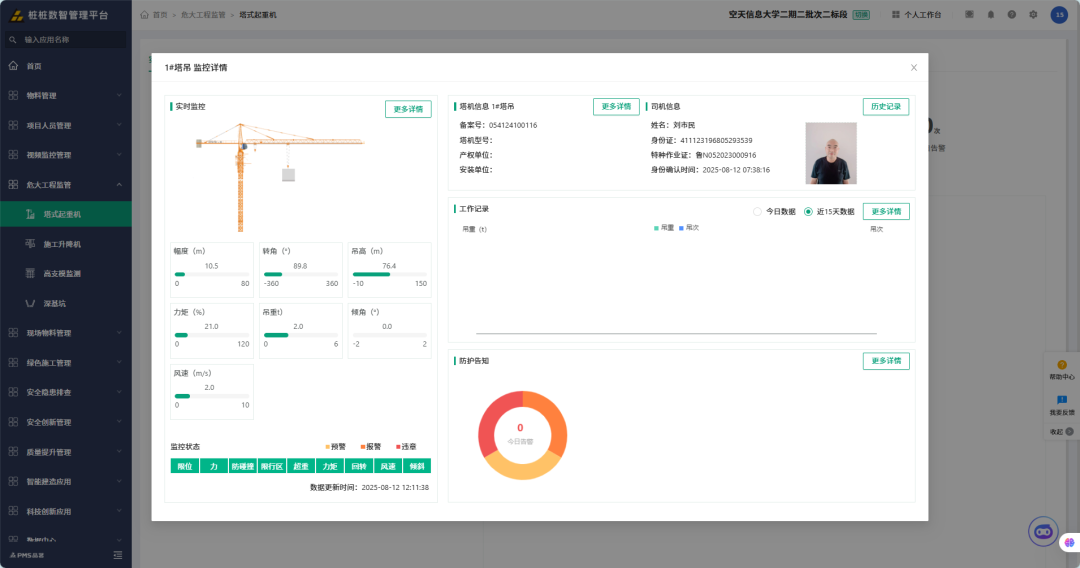The height and width of the screenshot is (568, 1080).
Task: Expand the 视频监控管理 menu chevron
Action: click(x=119, y=155)
